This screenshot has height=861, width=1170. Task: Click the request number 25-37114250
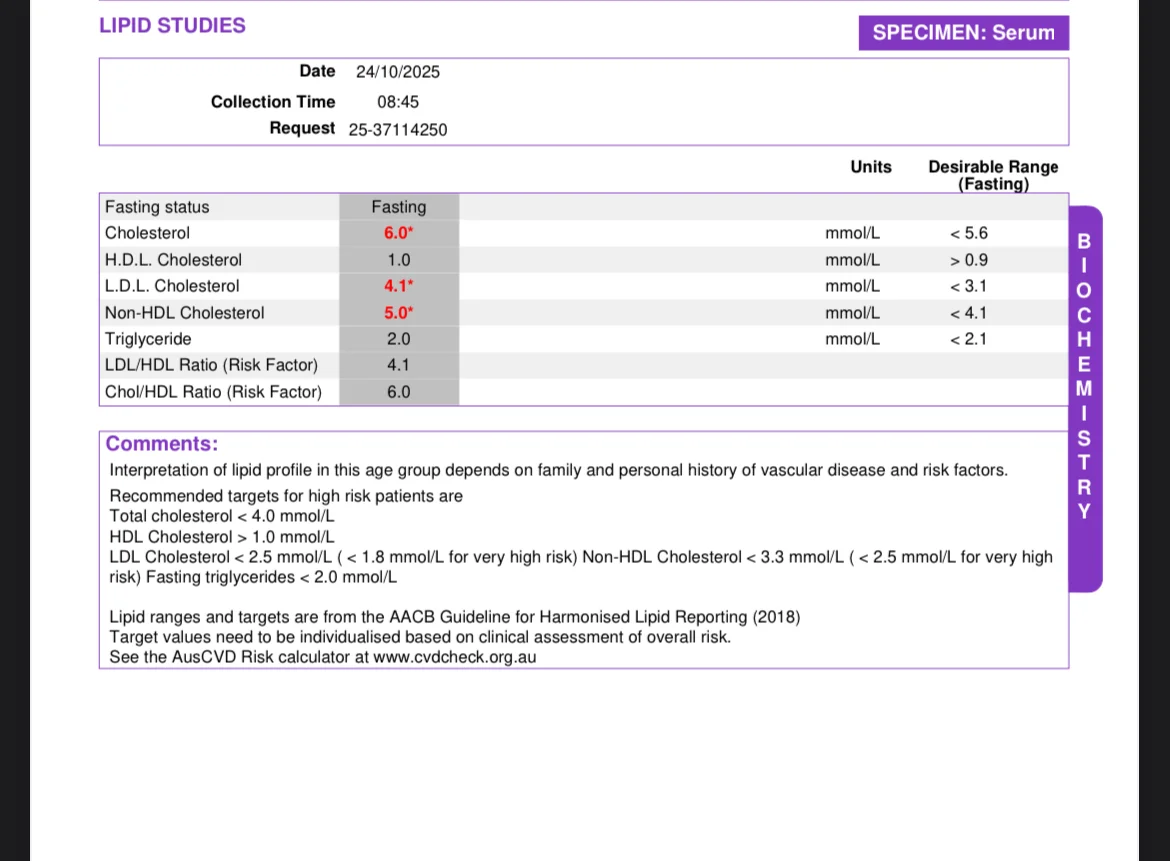pos(398,130)
